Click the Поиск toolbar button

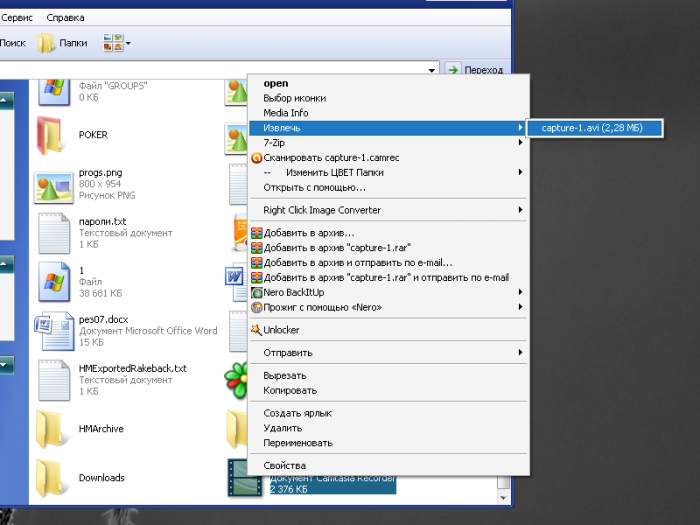click(12, 43)
